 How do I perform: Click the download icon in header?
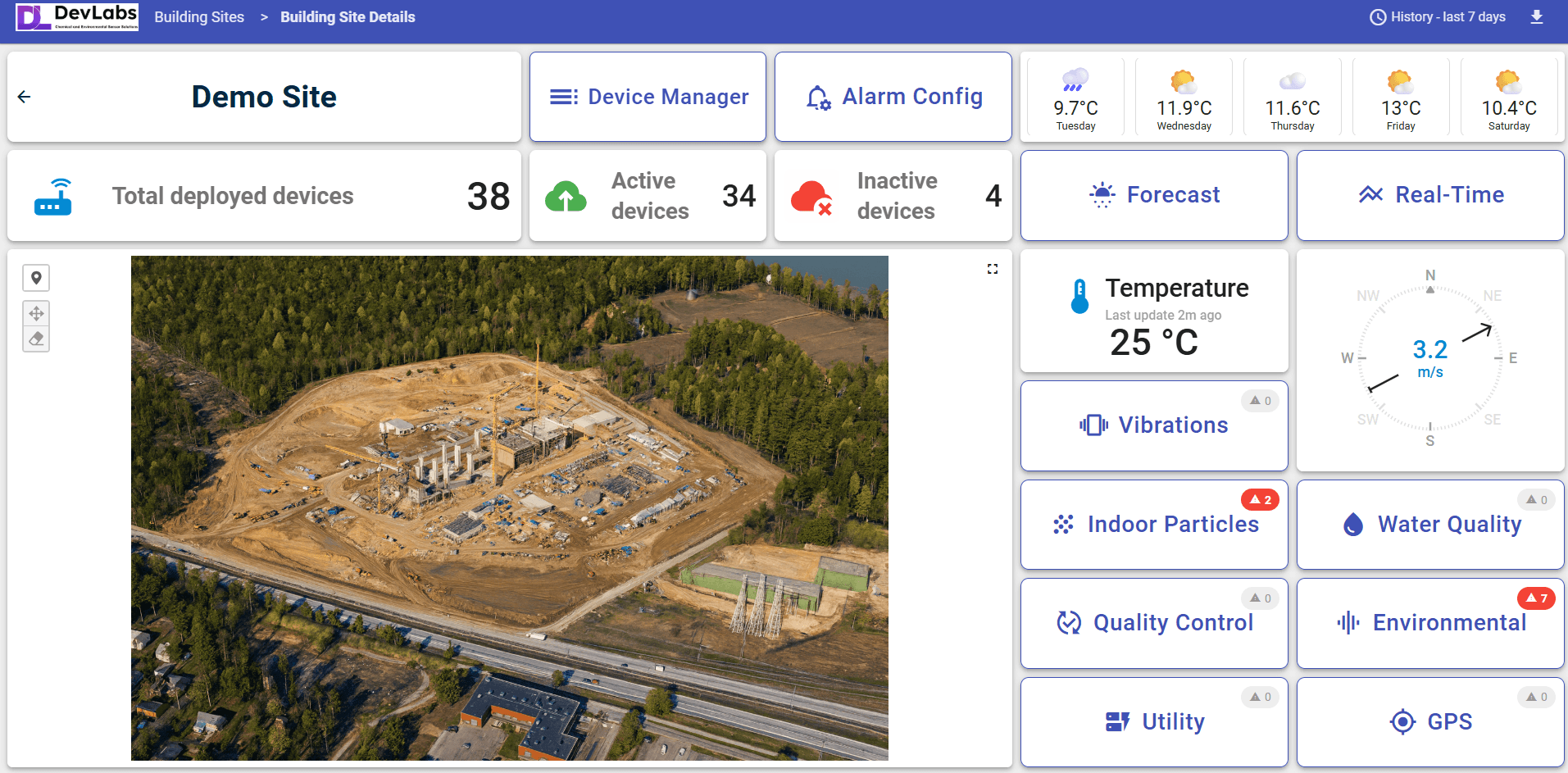point(1537,17)
